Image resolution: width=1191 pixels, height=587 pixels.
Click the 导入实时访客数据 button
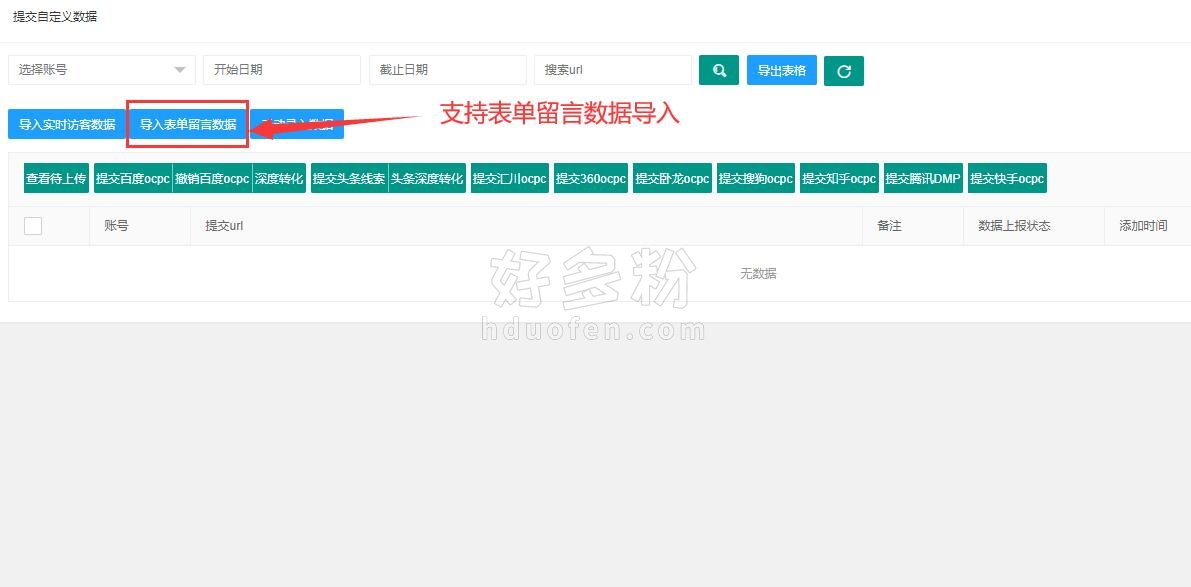(x=67, y=125)
